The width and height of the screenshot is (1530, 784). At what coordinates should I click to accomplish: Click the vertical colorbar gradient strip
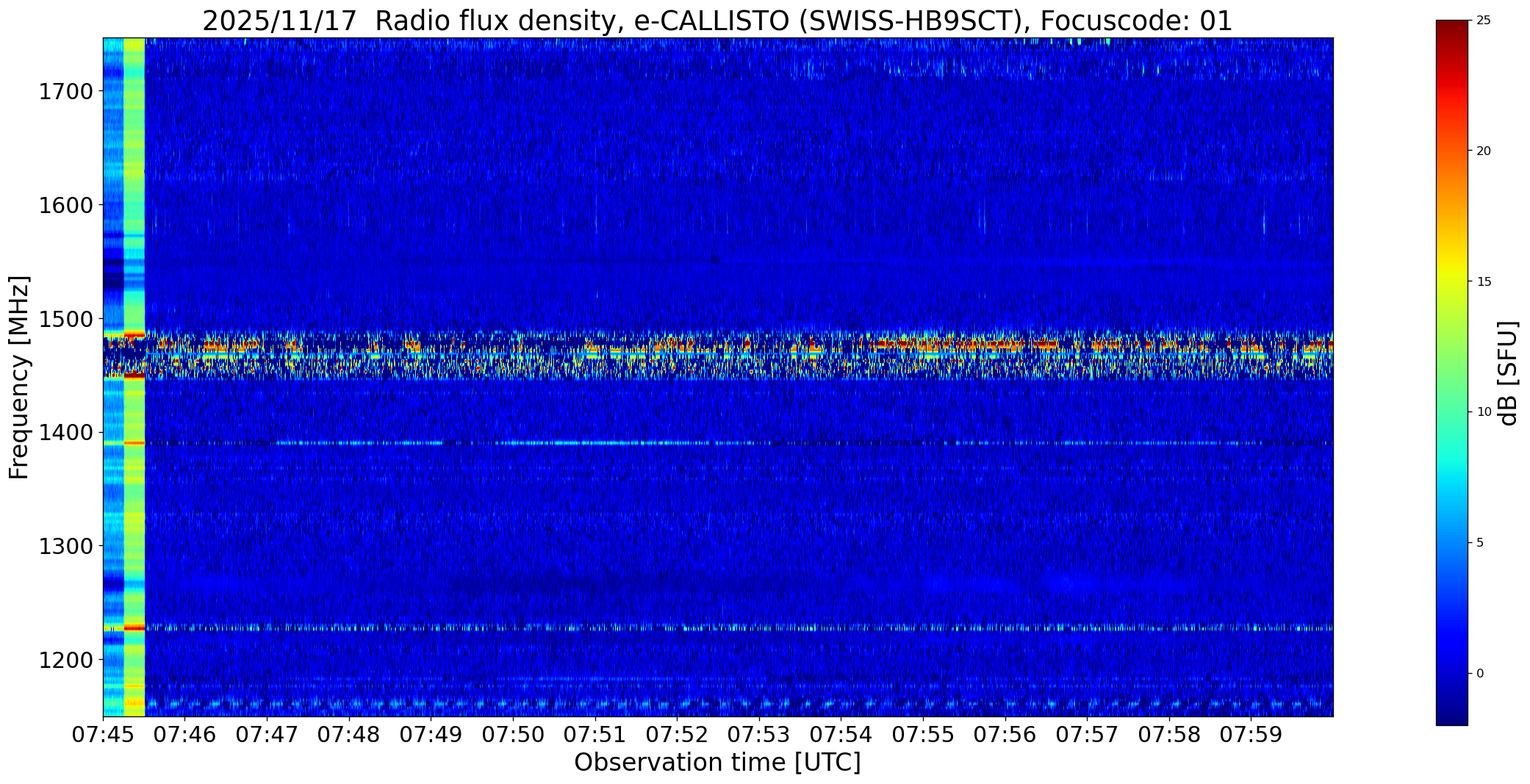point(1451,373)
